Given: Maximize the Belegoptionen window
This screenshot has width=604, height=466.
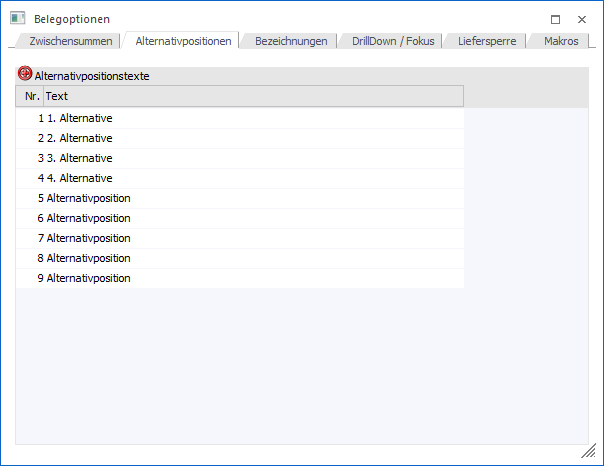Looking at the screenshot, I should pos(555,19).
